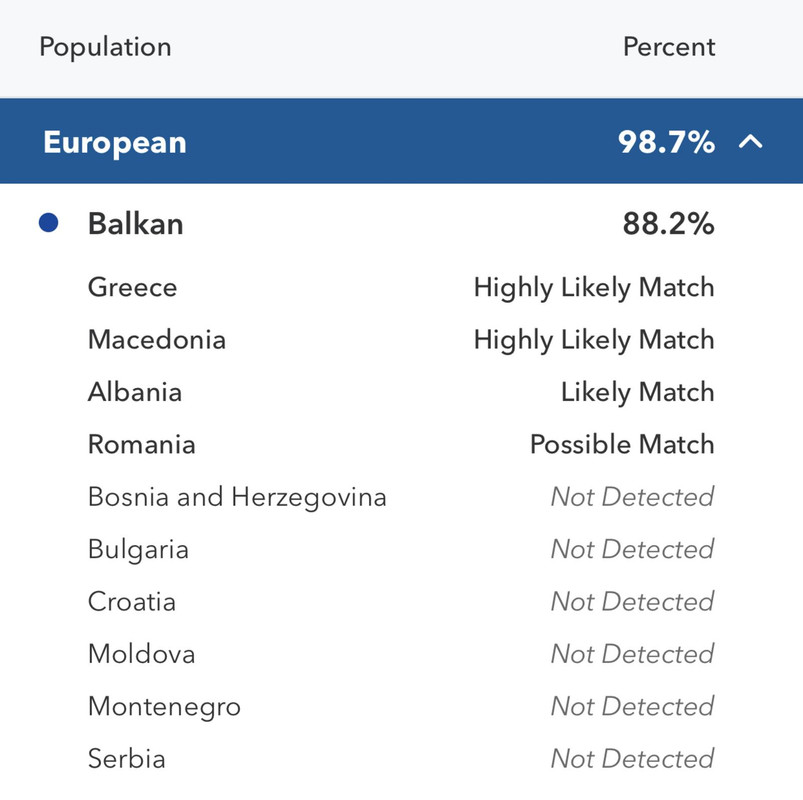Viewport: 803px width, 800px height.
Task: Click the 88.2% Balkan percentage
Action: [x=668, y=224]
